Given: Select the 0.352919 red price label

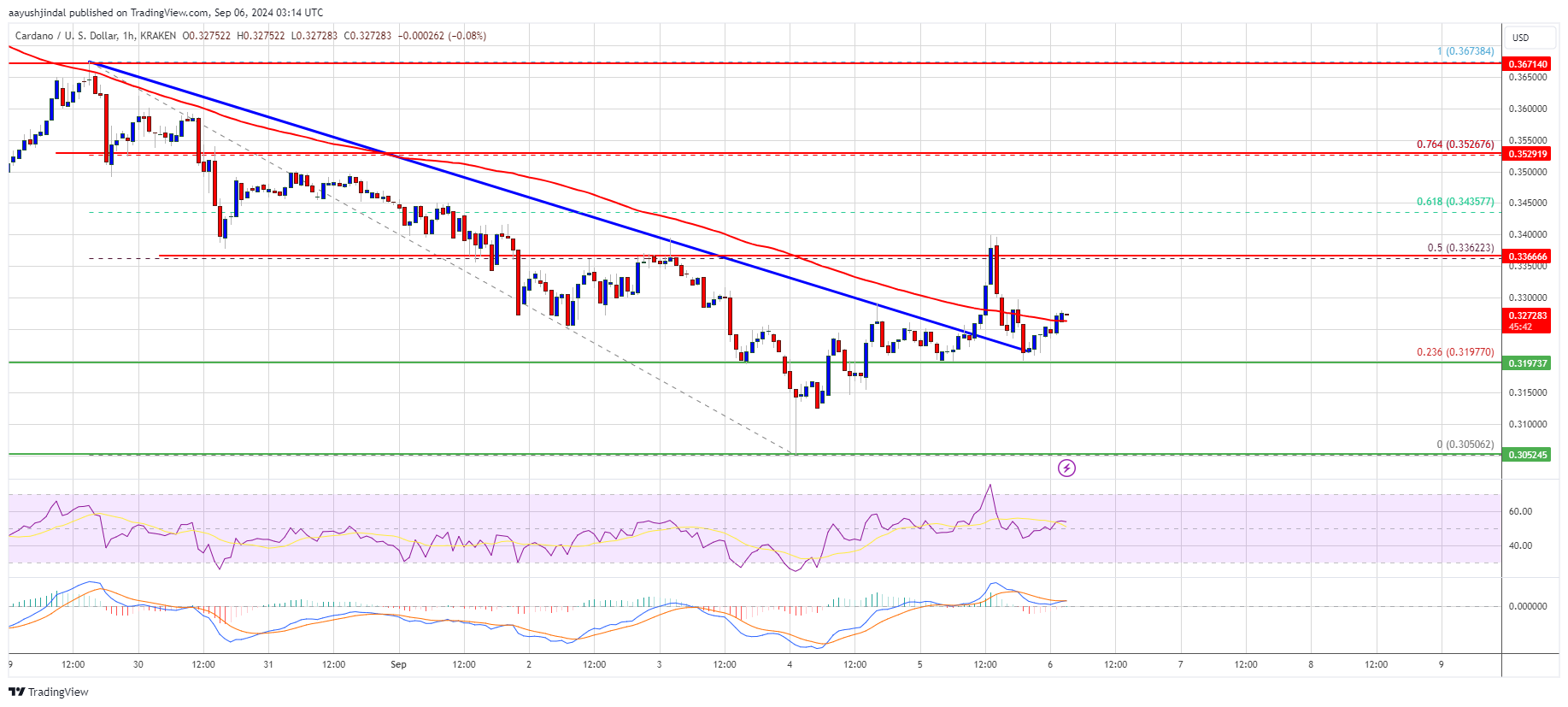Looking at the screenshot, I should 1527,154.
